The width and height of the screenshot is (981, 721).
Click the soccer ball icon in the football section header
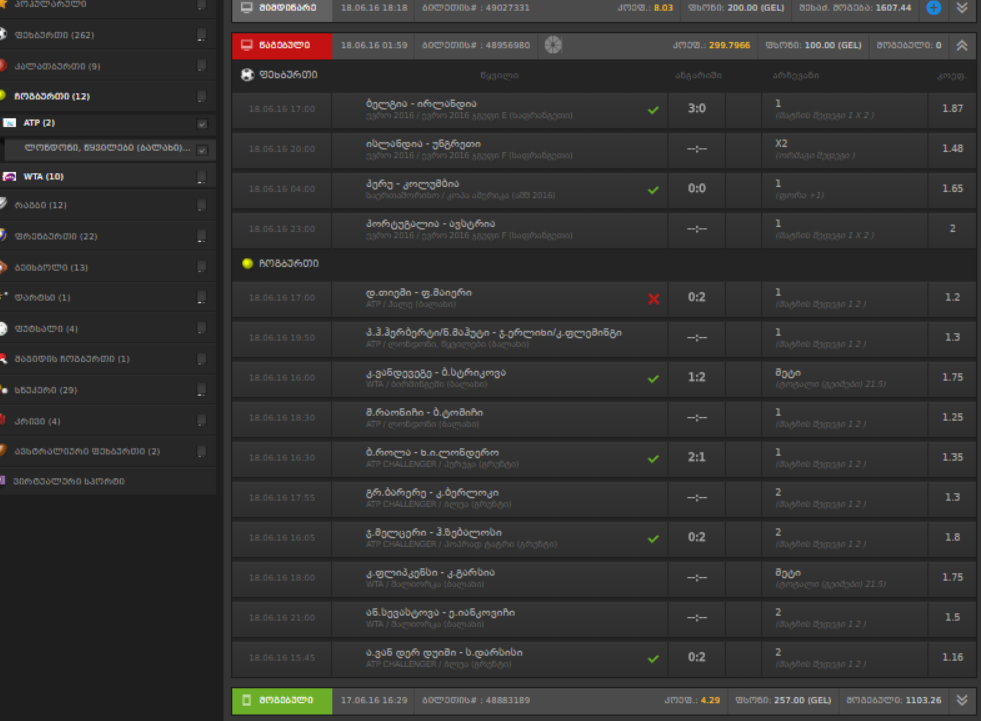coord(247,75)
